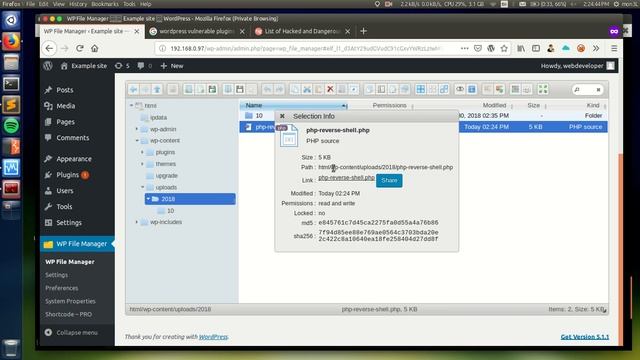Screen dimensions: 640x360
Task: Click the file manager search field
Action: pyautogui.click(x=587, y=90)
